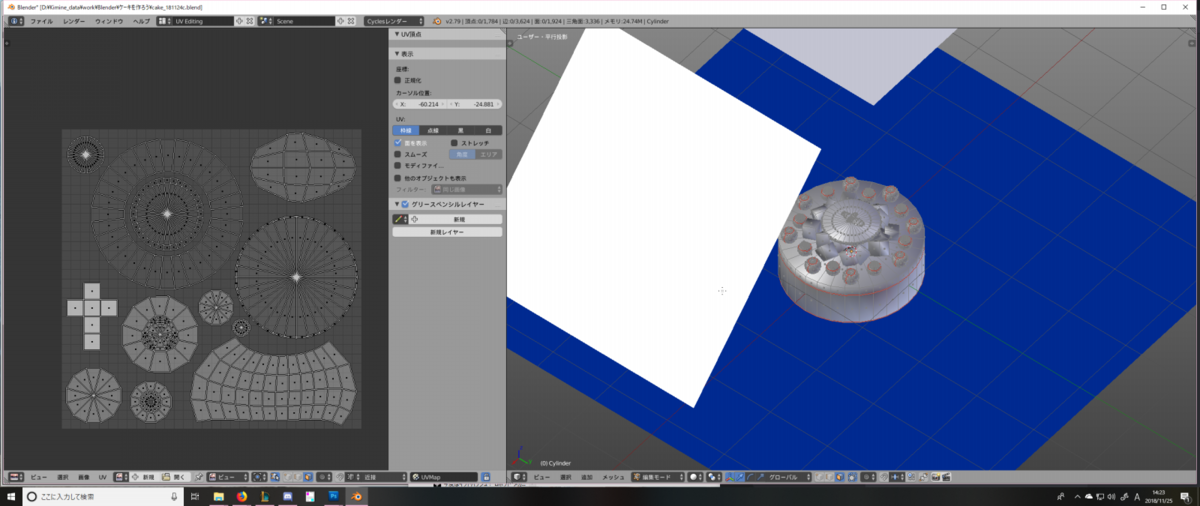Viewport: 1200px width, 506px height.
Task: Click the 新規レイヤー button
Action: [447, 231]
